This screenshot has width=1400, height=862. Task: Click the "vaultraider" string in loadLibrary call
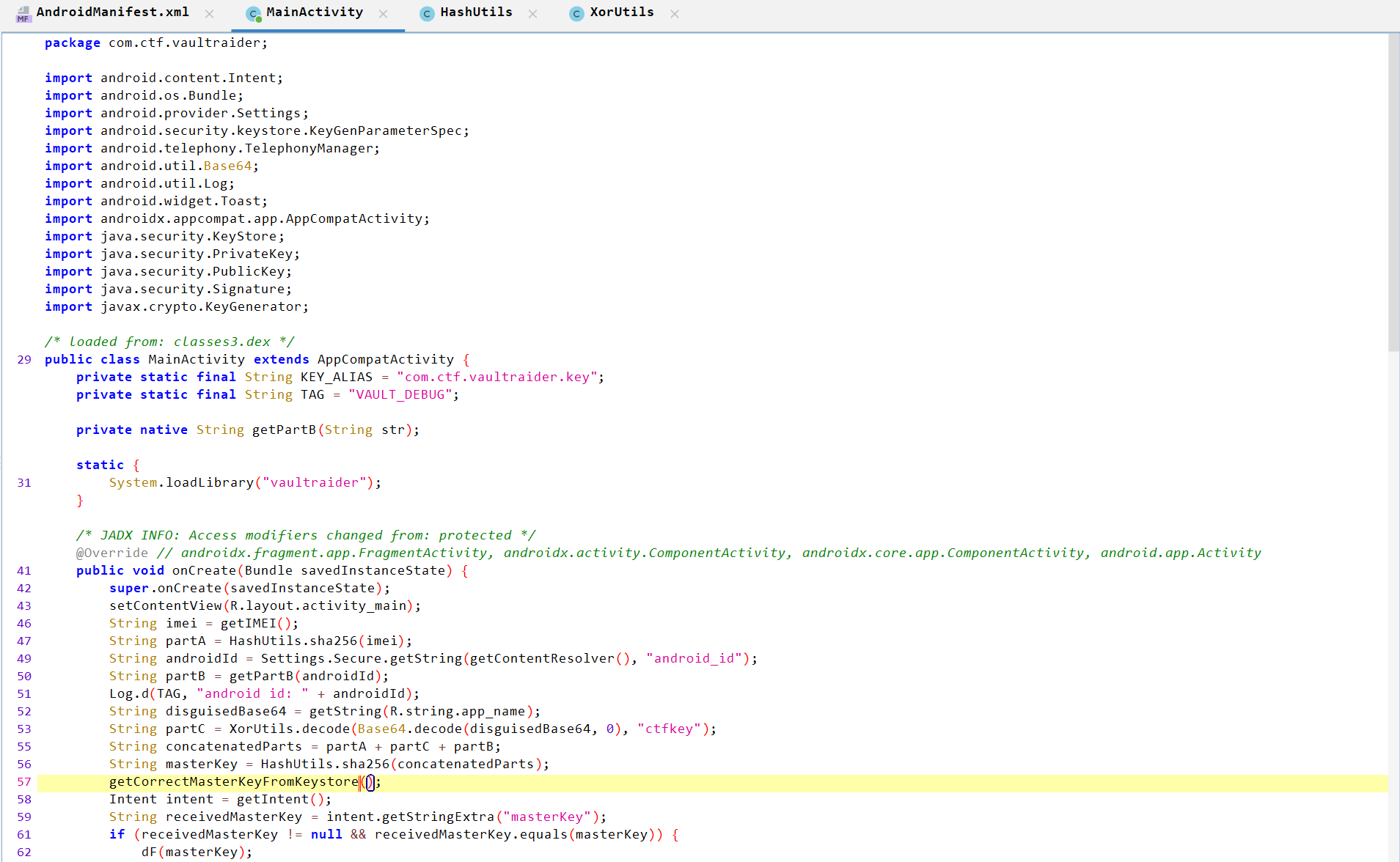(x=314, y=482)
